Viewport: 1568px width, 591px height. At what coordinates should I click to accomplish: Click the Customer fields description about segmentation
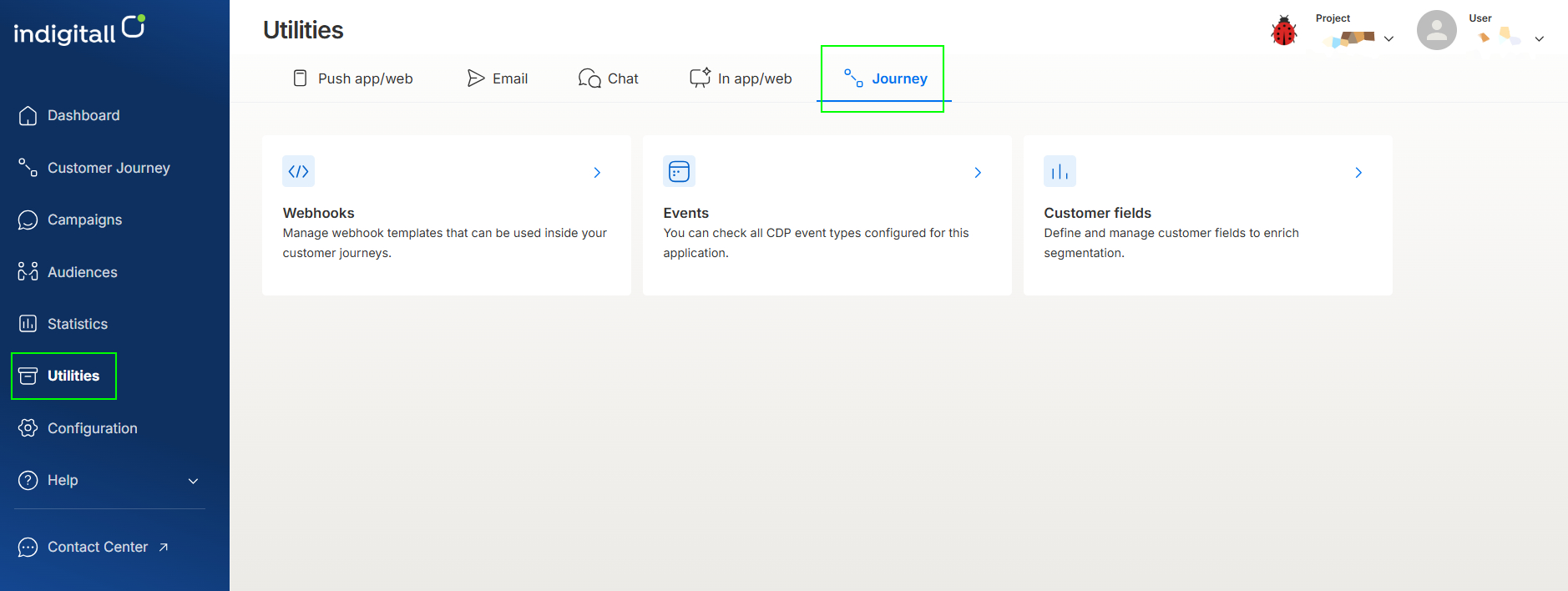1171,243
